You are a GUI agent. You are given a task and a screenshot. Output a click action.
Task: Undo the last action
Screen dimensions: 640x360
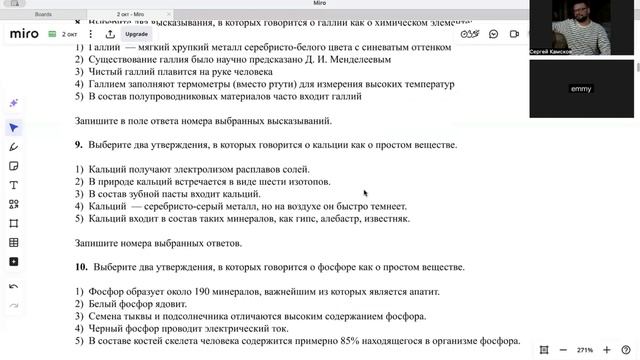click(x=13, y=287)
